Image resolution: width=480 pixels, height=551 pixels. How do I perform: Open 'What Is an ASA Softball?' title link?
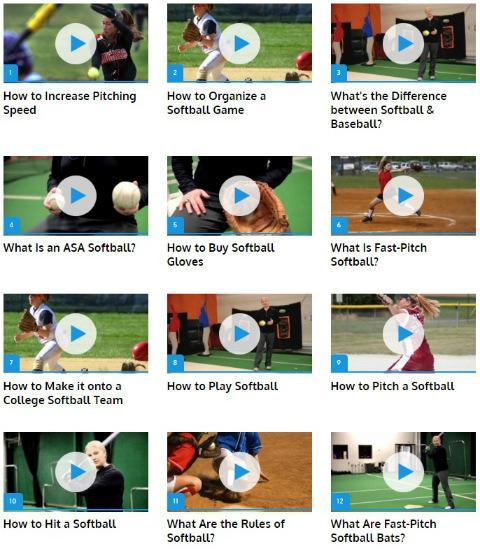tap(69, 248)
